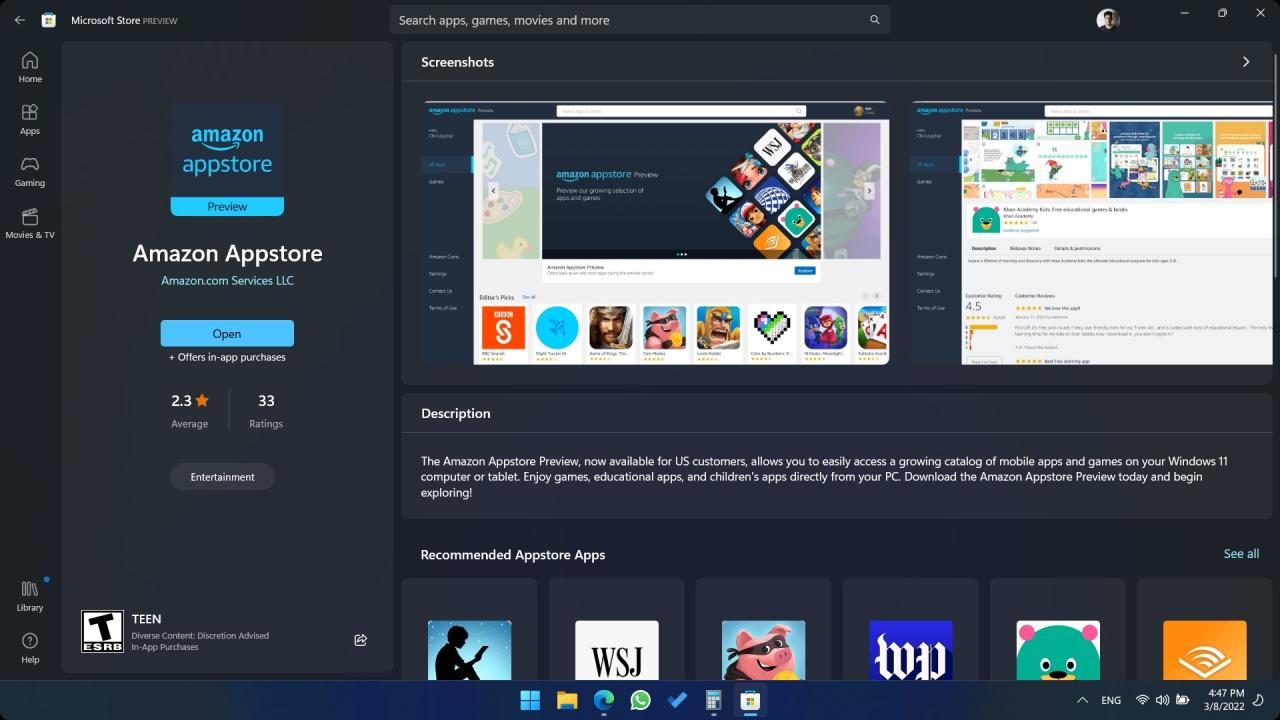Click the search apps and games field
Image resolution: width=1280 pixels, height=720 pixels.
pyautogui.click(x=630, y=20)
